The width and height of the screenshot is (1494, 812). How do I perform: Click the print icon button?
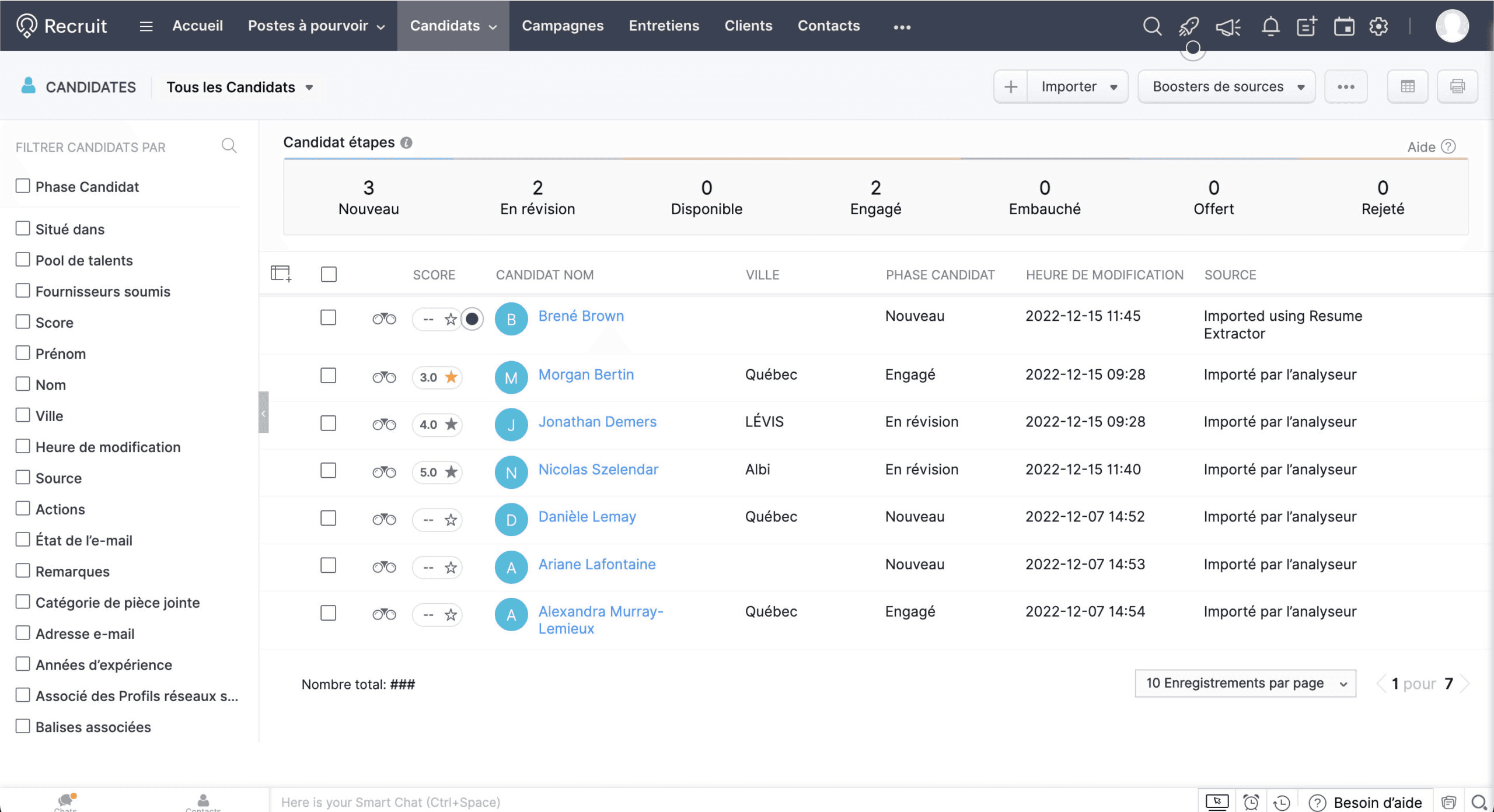point(1457,87)
